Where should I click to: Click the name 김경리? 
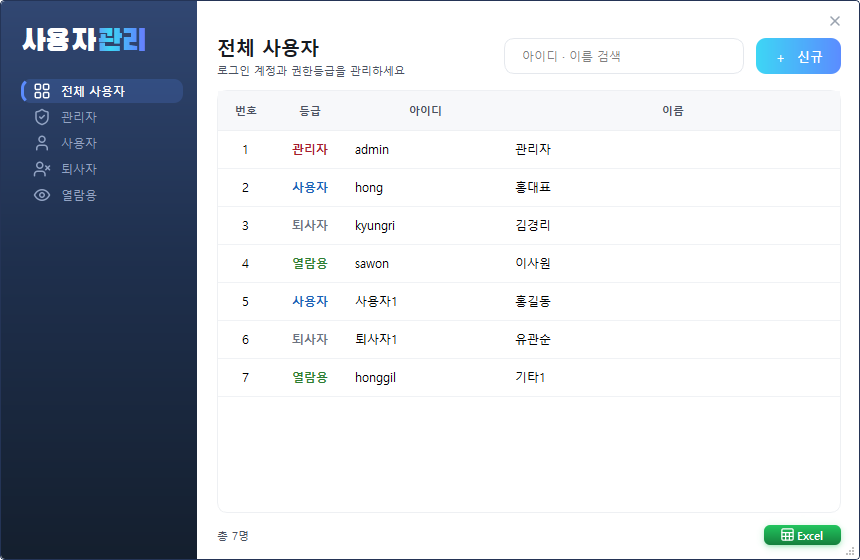[533, 225]
